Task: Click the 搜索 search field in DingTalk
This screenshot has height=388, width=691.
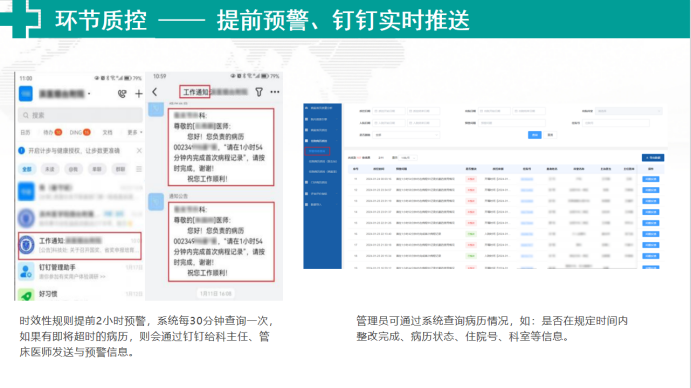Action: click(x=80, y=115)
